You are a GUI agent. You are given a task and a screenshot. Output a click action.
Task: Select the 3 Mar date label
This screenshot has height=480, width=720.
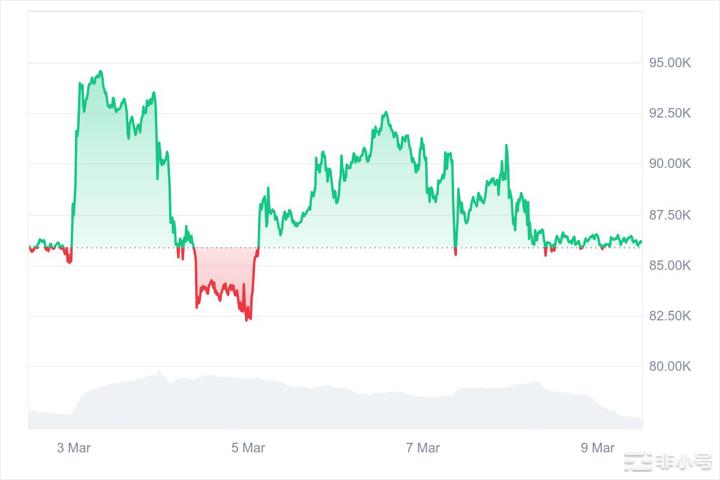tap(74, 448)
